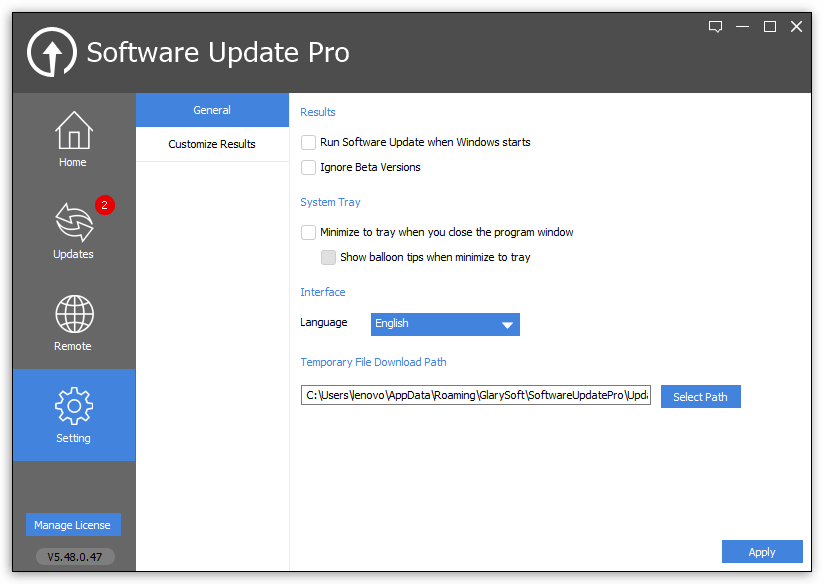Enable Run Software Update when Windows starts

(x=308, y=142)
